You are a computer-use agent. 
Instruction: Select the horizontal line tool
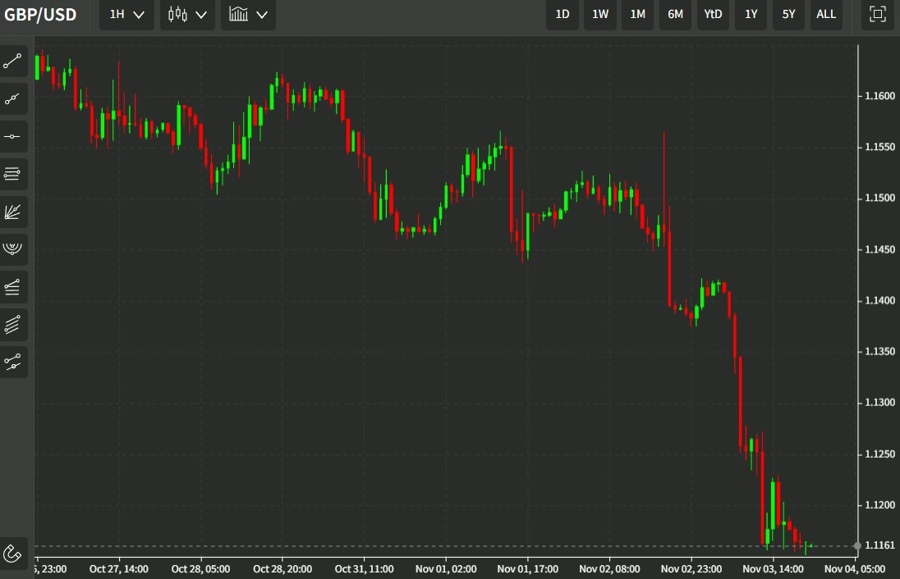[13, 137]
